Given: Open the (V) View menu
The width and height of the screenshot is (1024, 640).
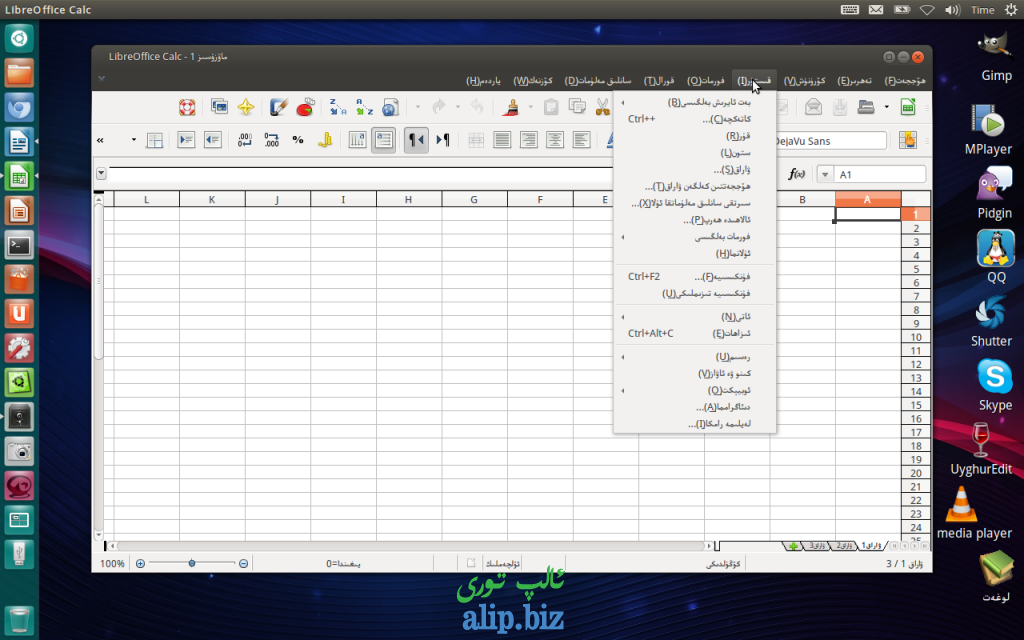Looking at the screenshot, I should [805, 80].
